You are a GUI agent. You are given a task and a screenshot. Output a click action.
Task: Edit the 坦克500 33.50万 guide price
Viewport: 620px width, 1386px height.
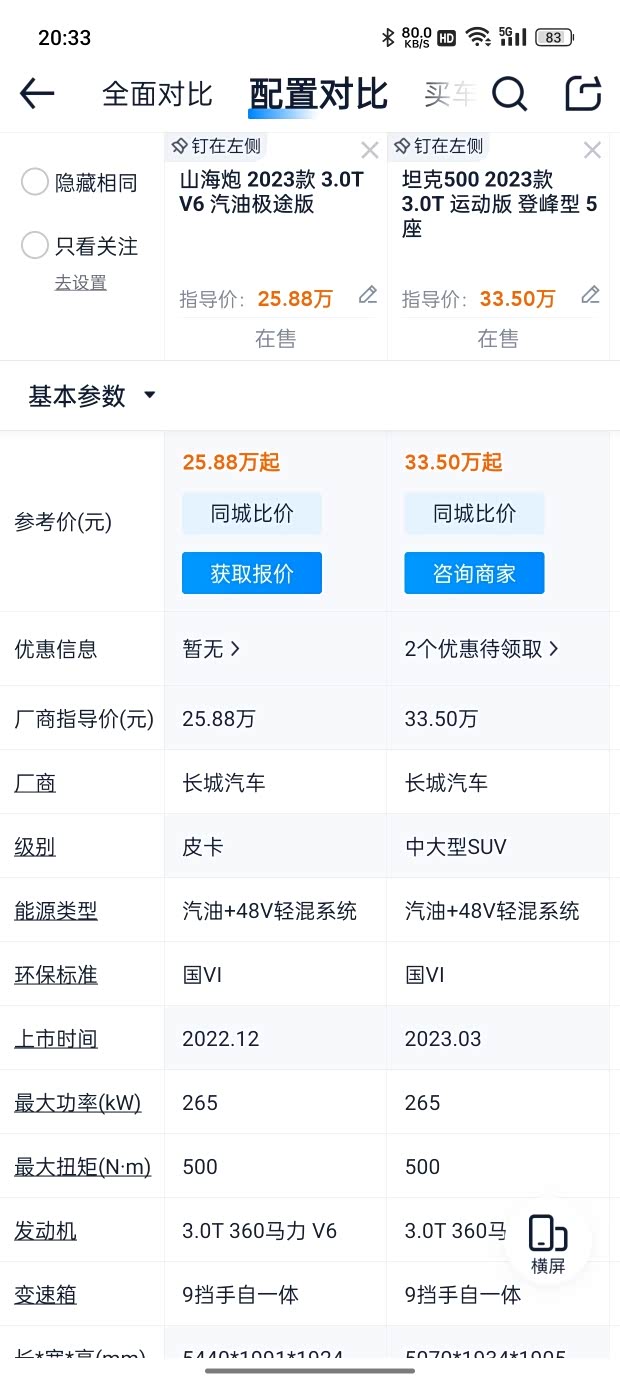click(590, 295)
